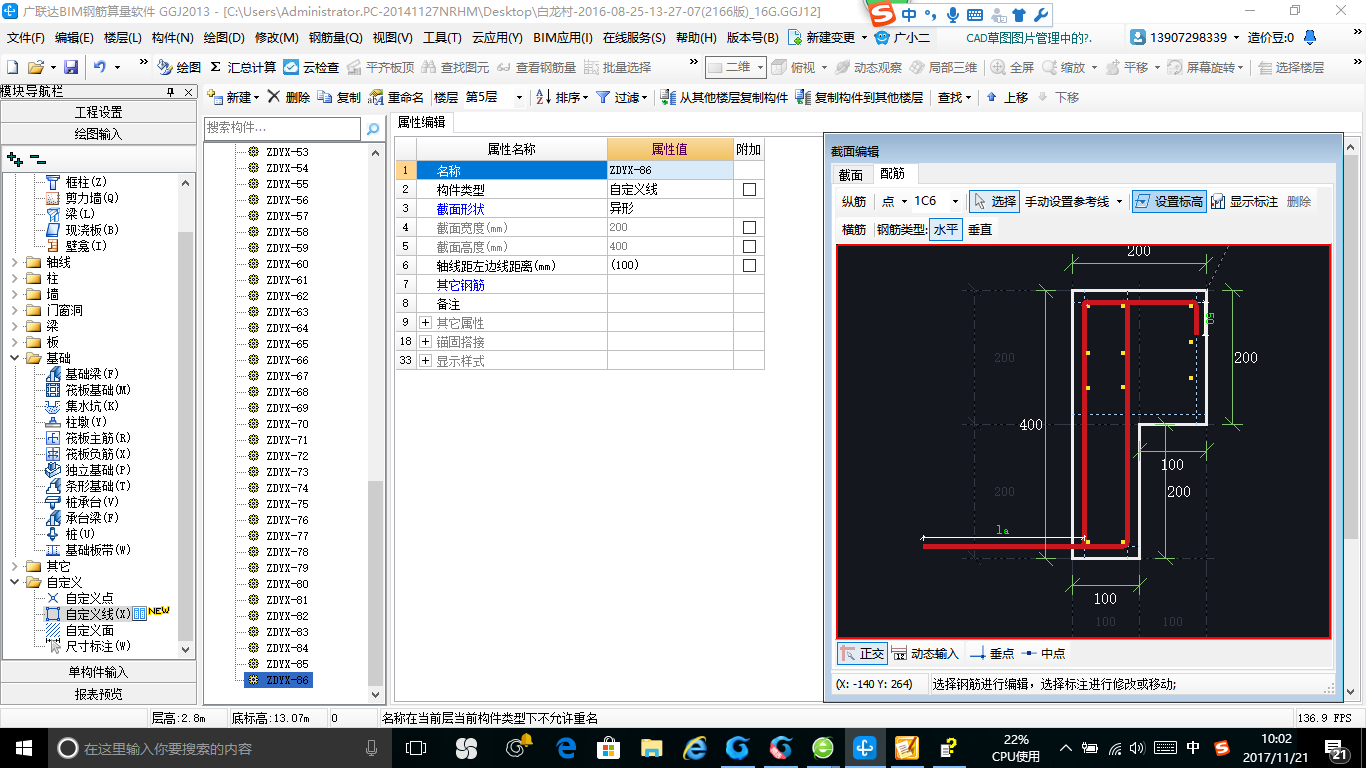The height and width of the screenshot is (768, 1366).
Task: Open the 1C6 rebar spec dropdown
Action: pos(955,201)
